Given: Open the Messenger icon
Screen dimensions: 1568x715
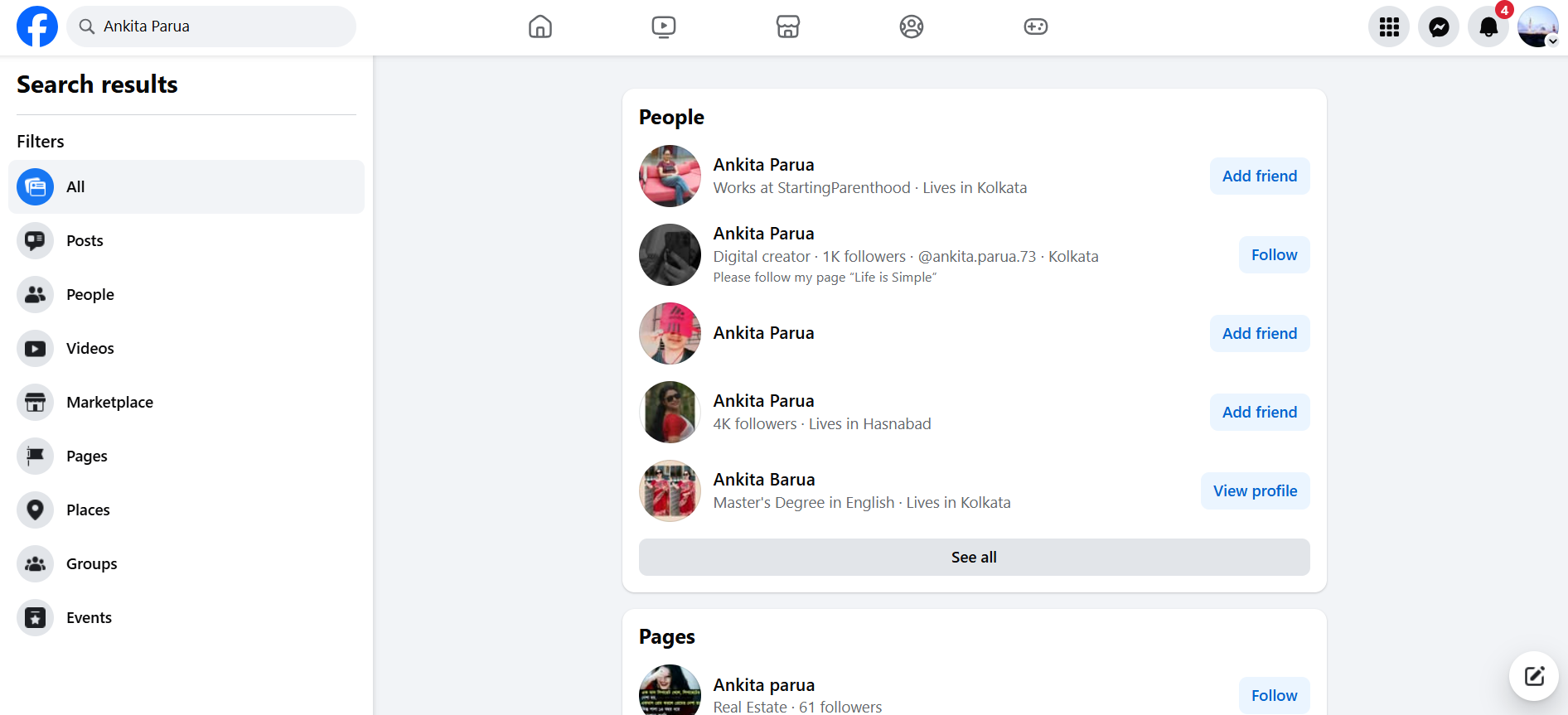Looking at the screenshot, I should 1439,27.
